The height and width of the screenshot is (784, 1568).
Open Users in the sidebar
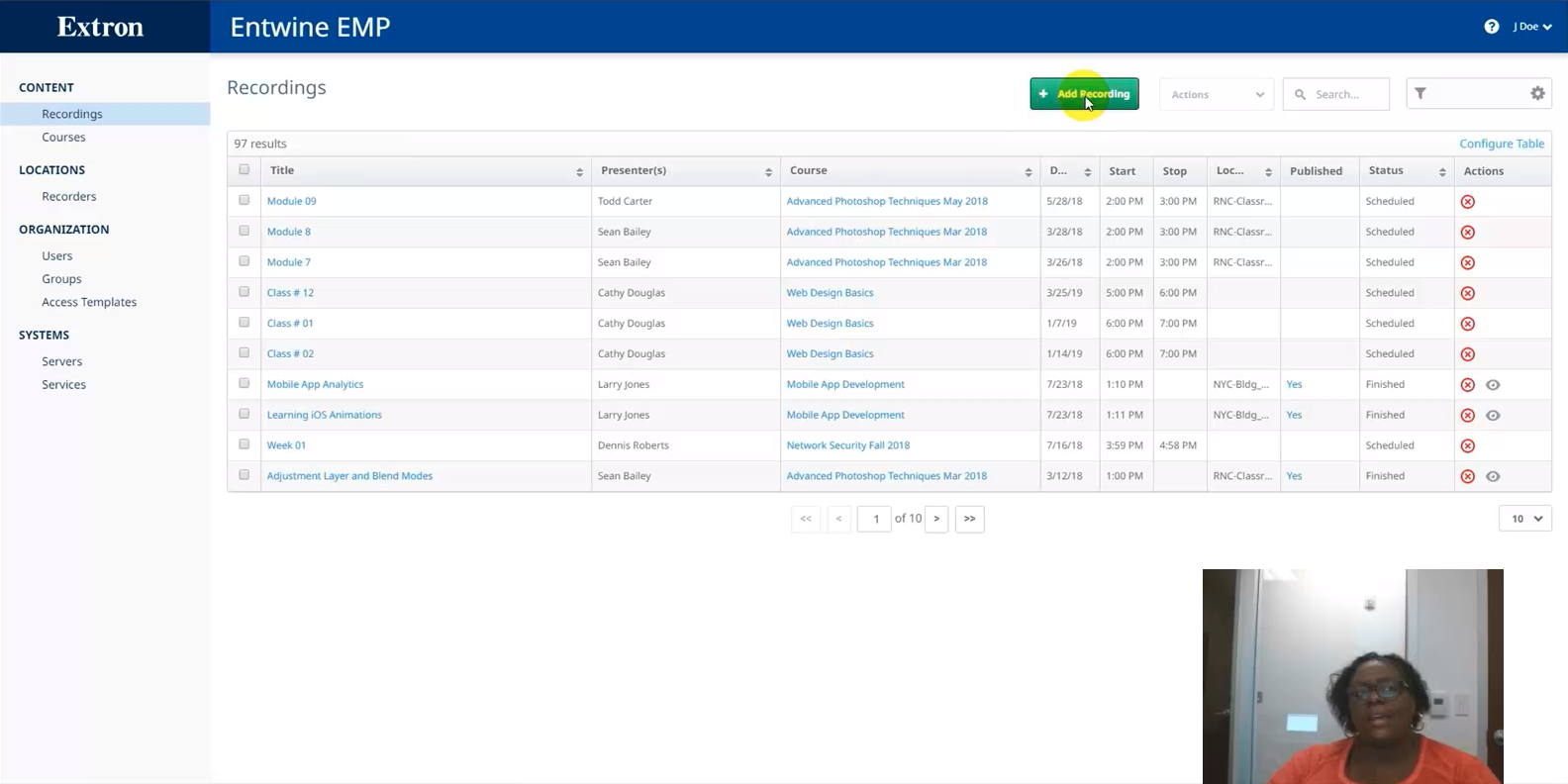pyautogui.click(x=56, y=256)
